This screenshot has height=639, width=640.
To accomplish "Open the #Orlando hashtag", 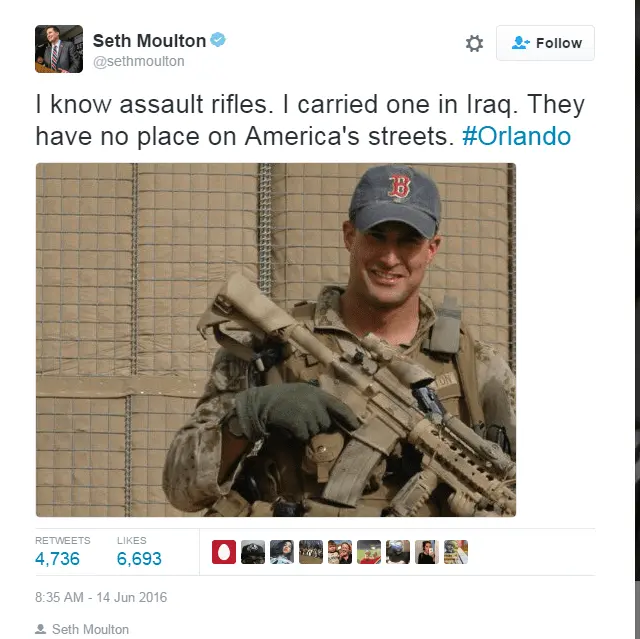I will 516,136.
